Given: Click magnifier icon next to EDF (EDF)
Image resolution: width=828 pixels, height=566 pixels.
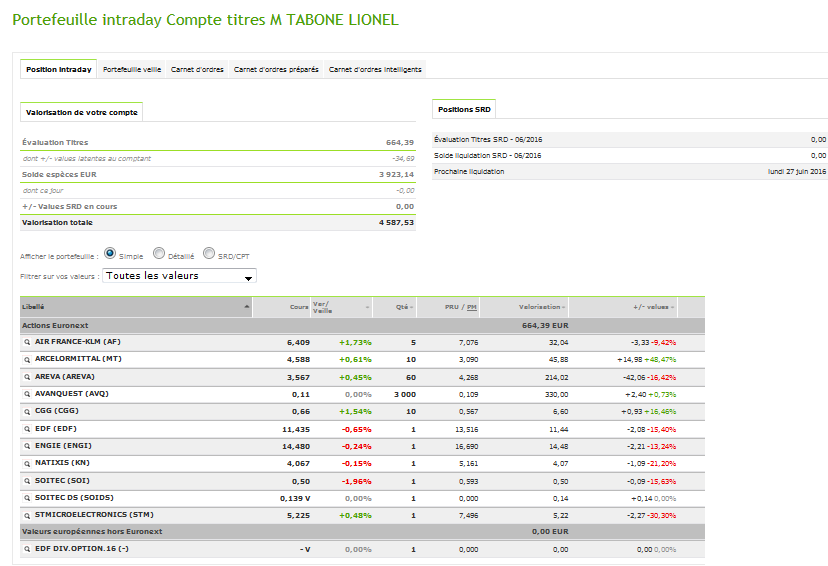Looking at the screenshot, I should coord(27,428).
